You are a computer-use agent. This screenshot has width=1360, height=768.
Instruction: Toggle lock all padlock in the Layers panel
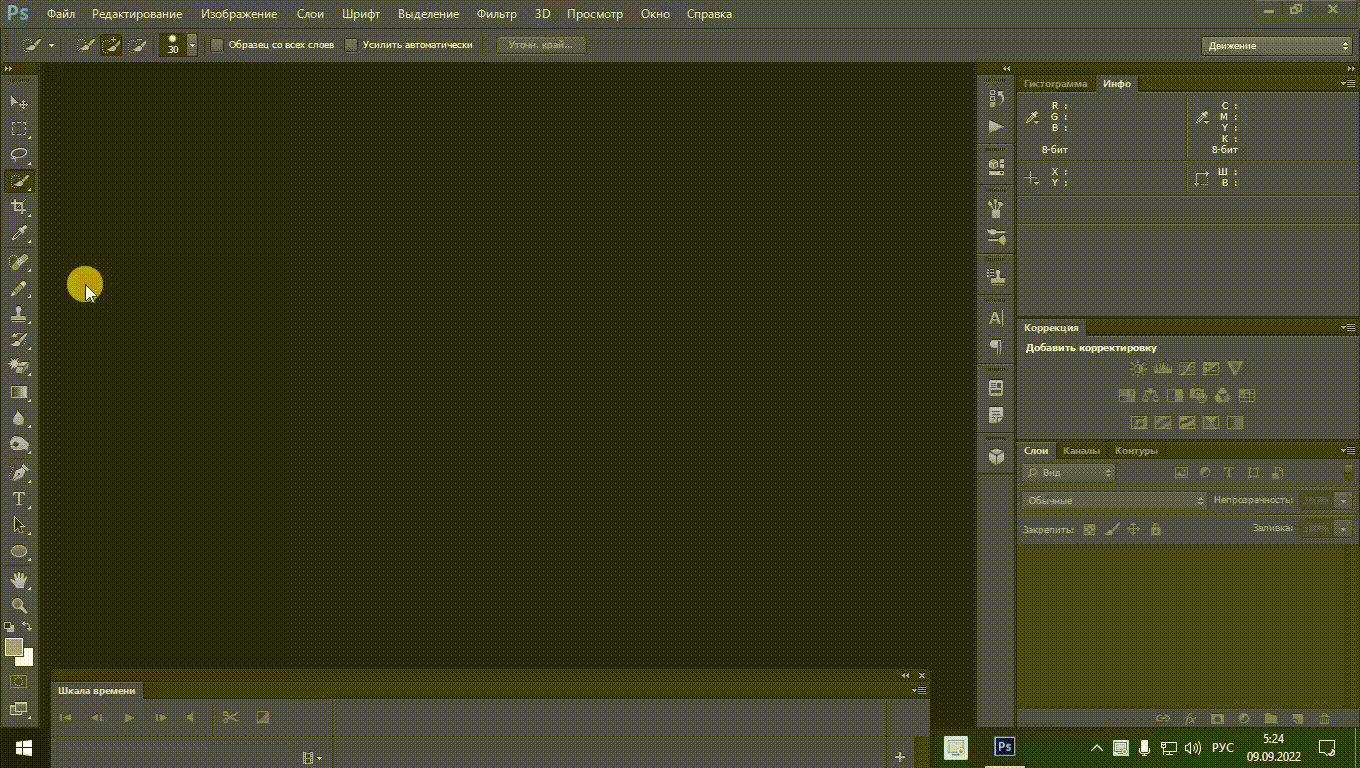[1156, 529]
